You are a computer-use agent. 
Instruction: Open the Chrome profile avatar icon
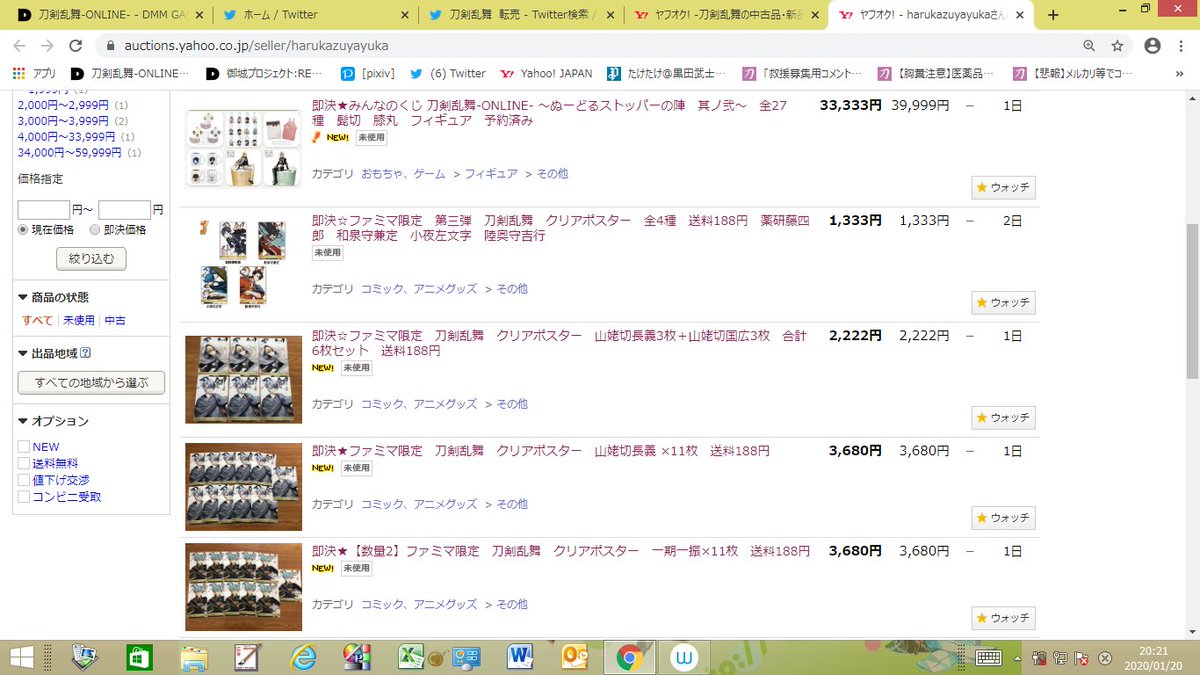coord(1152,46)
